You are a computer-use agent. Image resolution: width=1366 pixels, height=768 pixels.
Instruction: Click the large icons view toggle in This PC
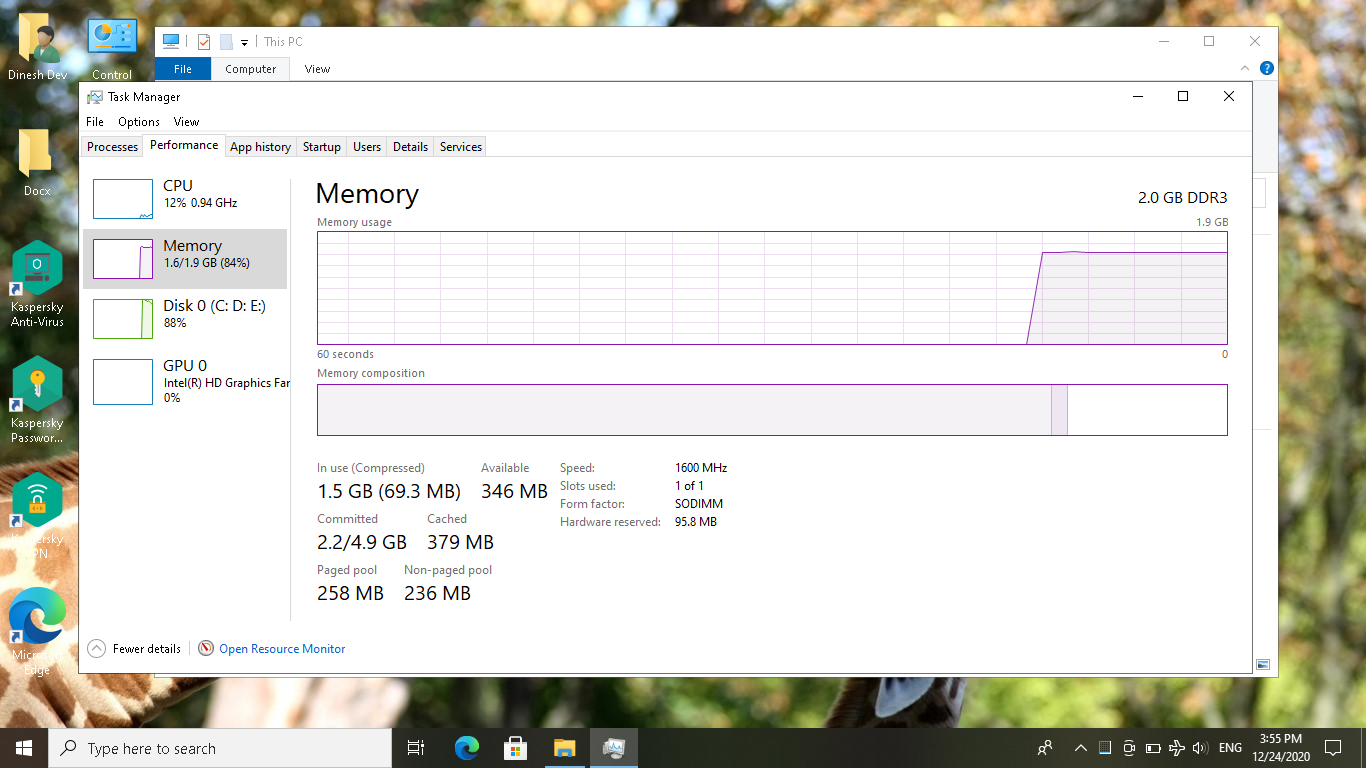click(x=1263, y=664)
